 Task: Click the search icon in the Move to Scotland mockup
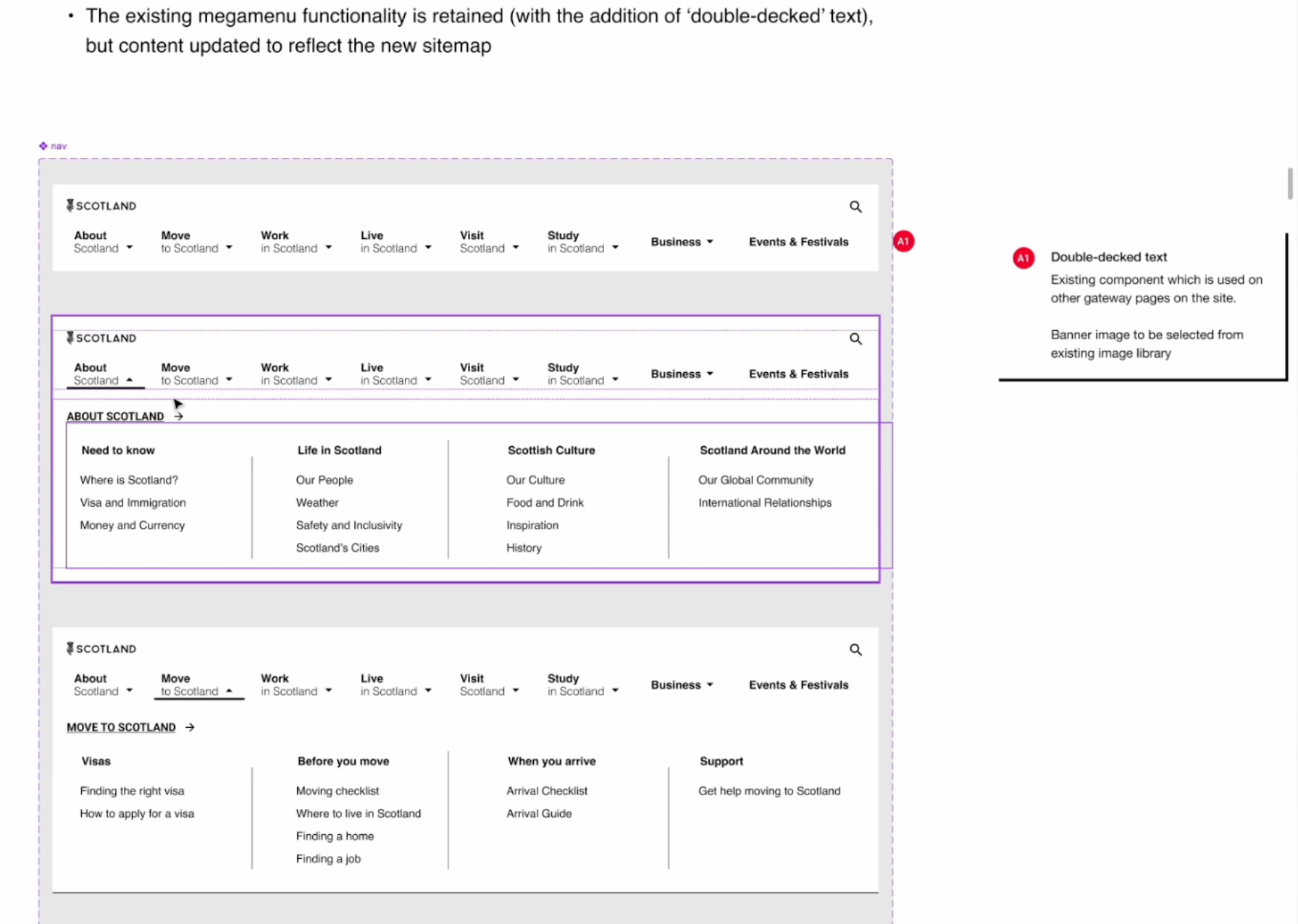coord(855,650)
